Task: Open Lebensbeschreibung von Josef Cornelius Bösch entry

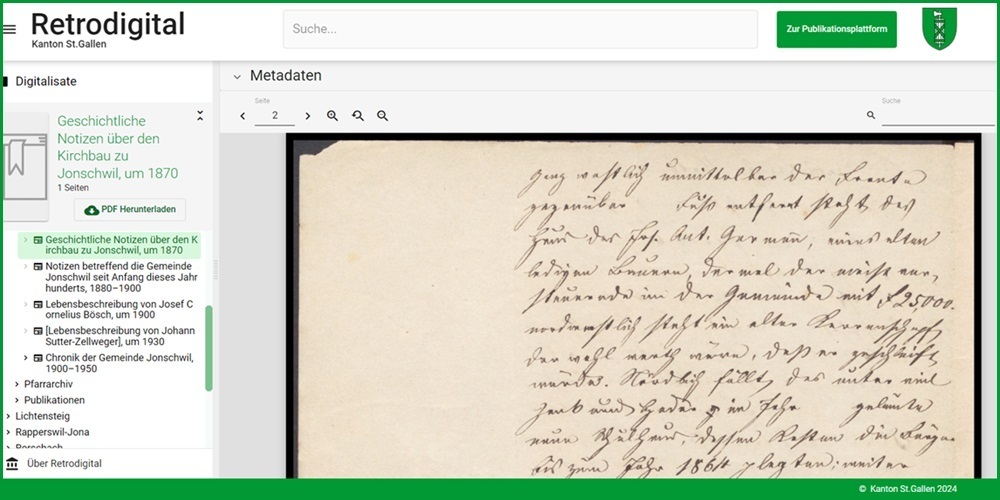Action: point(118,309)
